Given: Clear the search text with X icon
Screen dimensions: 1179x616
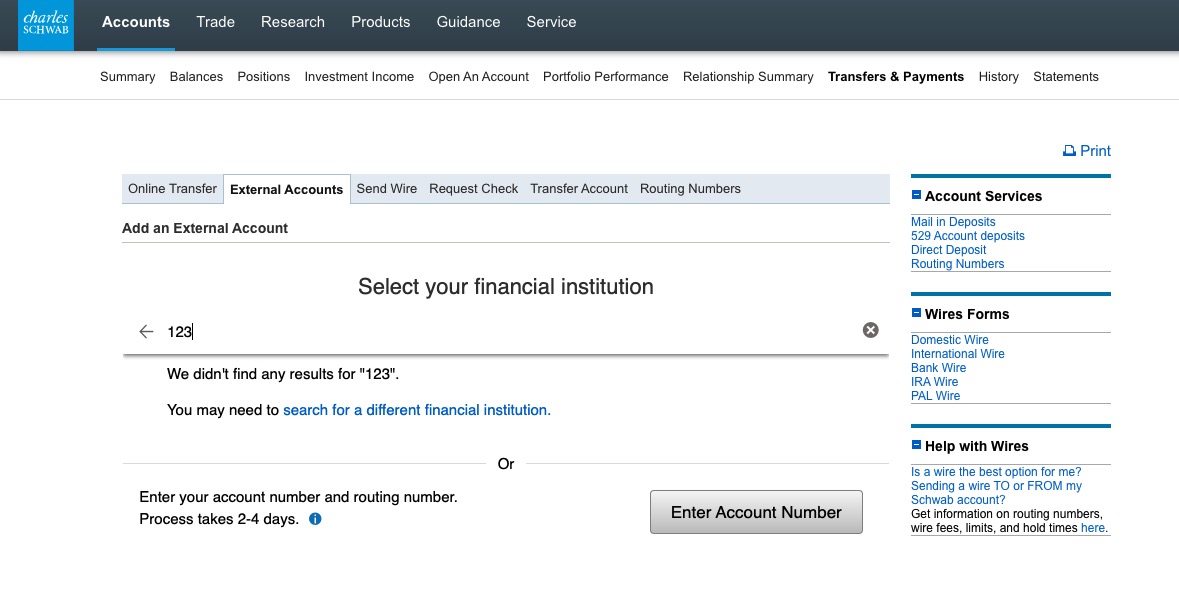Looking at the screenshot, I should click(870, 330).
